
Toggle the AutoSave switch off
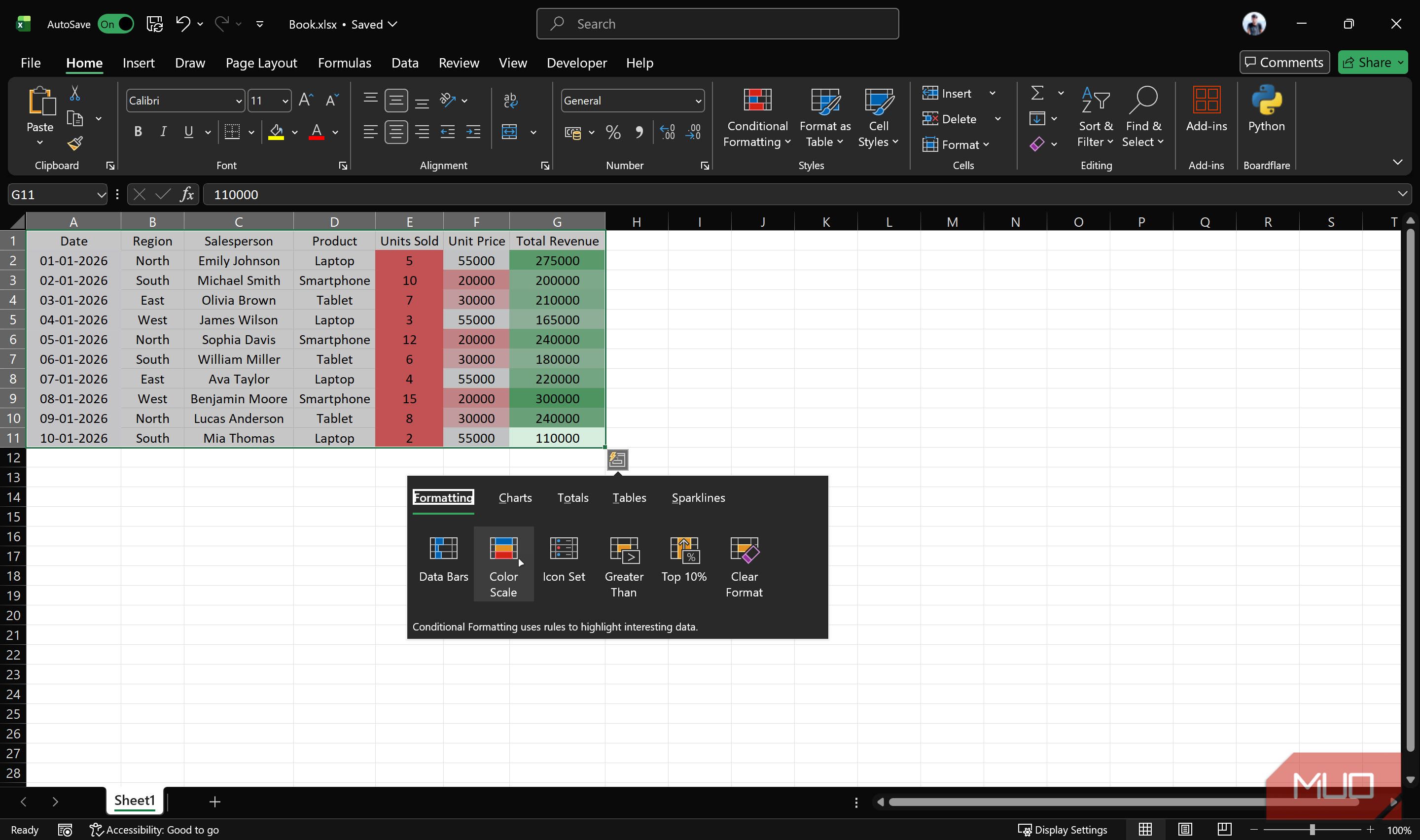[115, 24]
